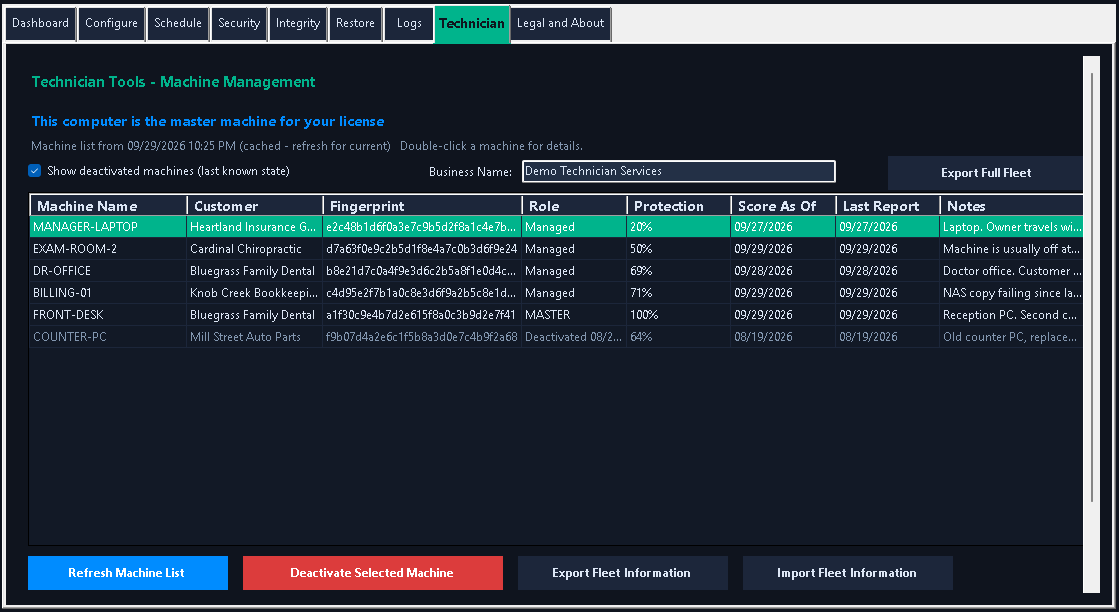Open the Security tab
Image resolution: width=1119 pixels, height=612 pixels.
[x=239, y=24]
